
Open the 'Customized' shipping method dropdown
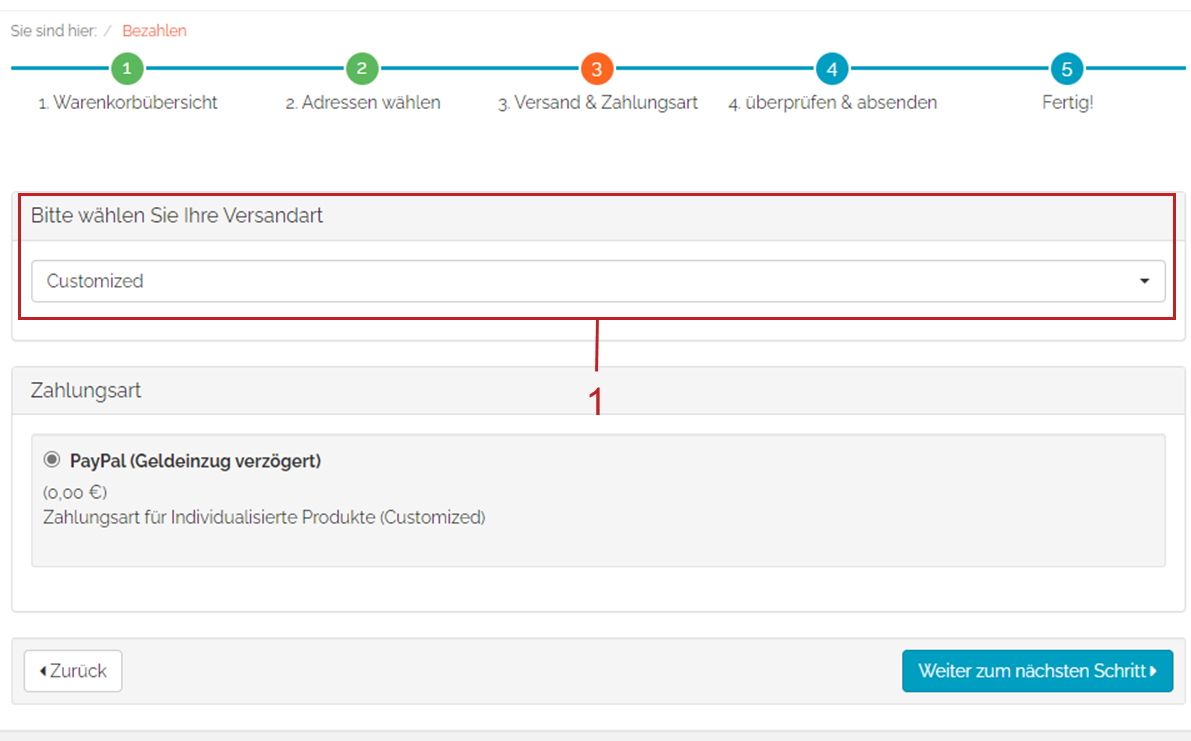597,282
